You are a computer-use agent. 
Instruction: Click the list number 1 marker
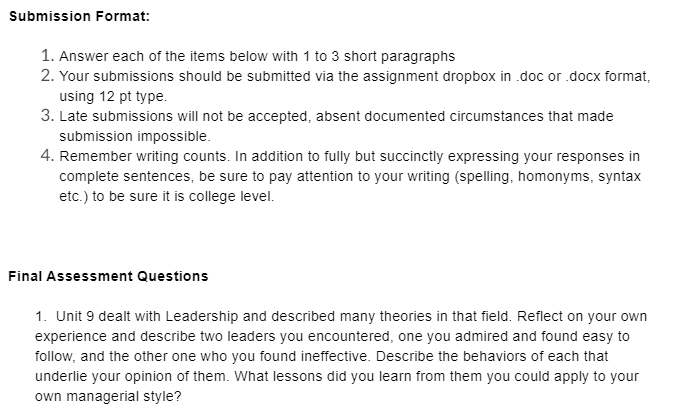tap(48, 55)
